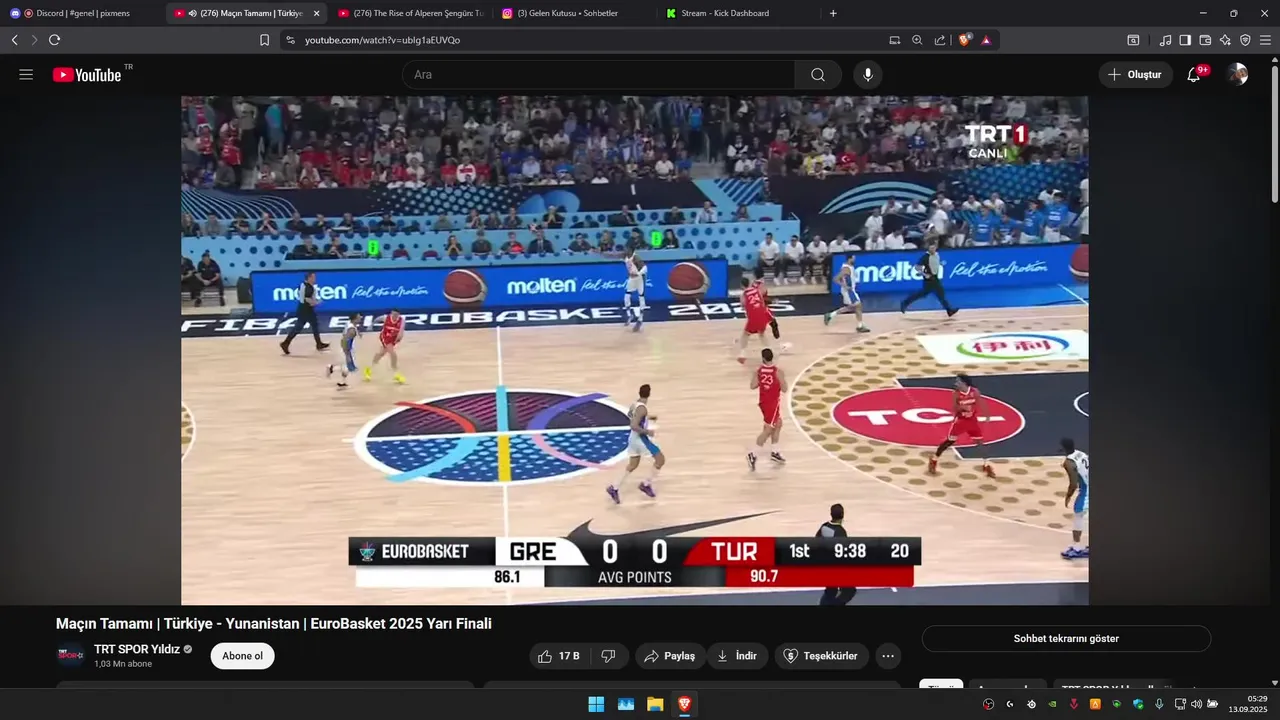Screen dimensions: 1280x720
Task: Open Brave Shields lion icon
Action: pyautogui.click(x=965, y=40)
